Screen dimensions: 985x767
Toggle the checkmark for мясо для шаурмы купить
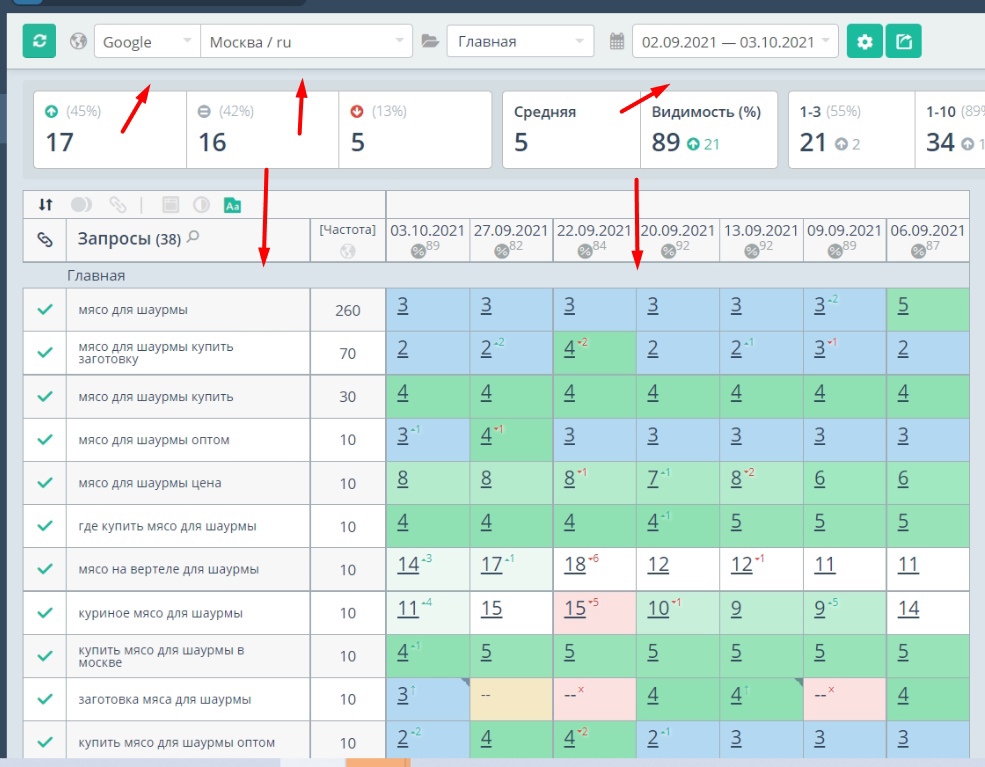pyautogui.click(x=45, y=396)
